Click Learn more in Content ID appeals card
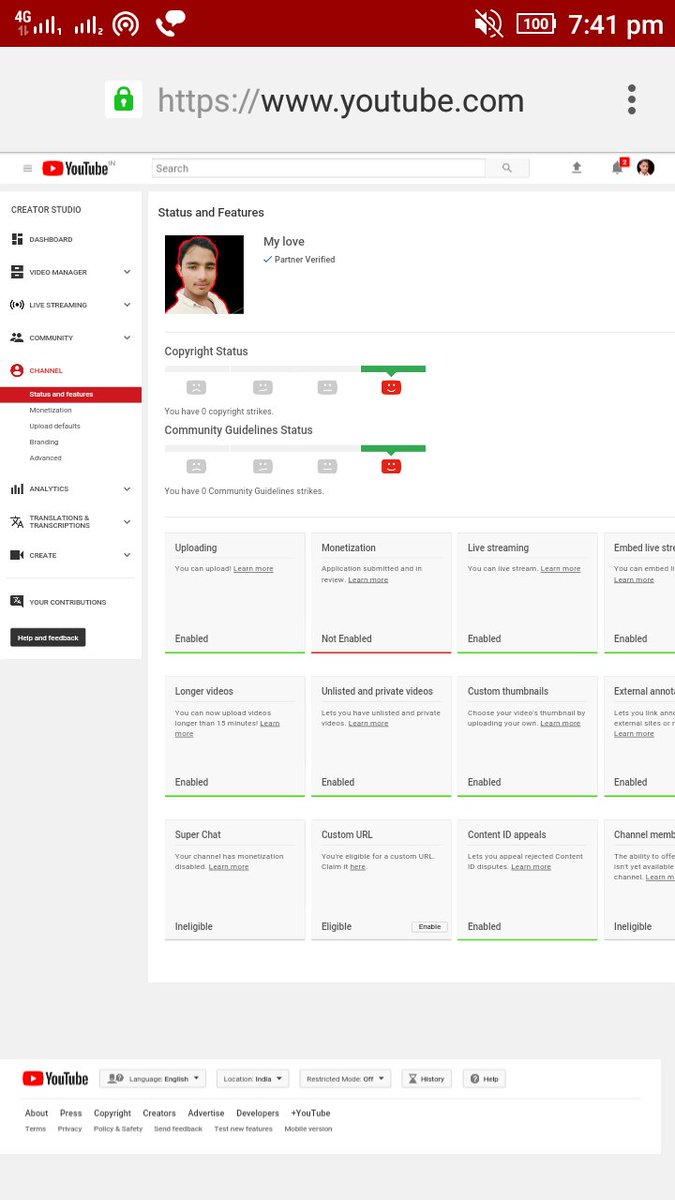The width and height of the screenshot is (675, 1200). [531, 867]
